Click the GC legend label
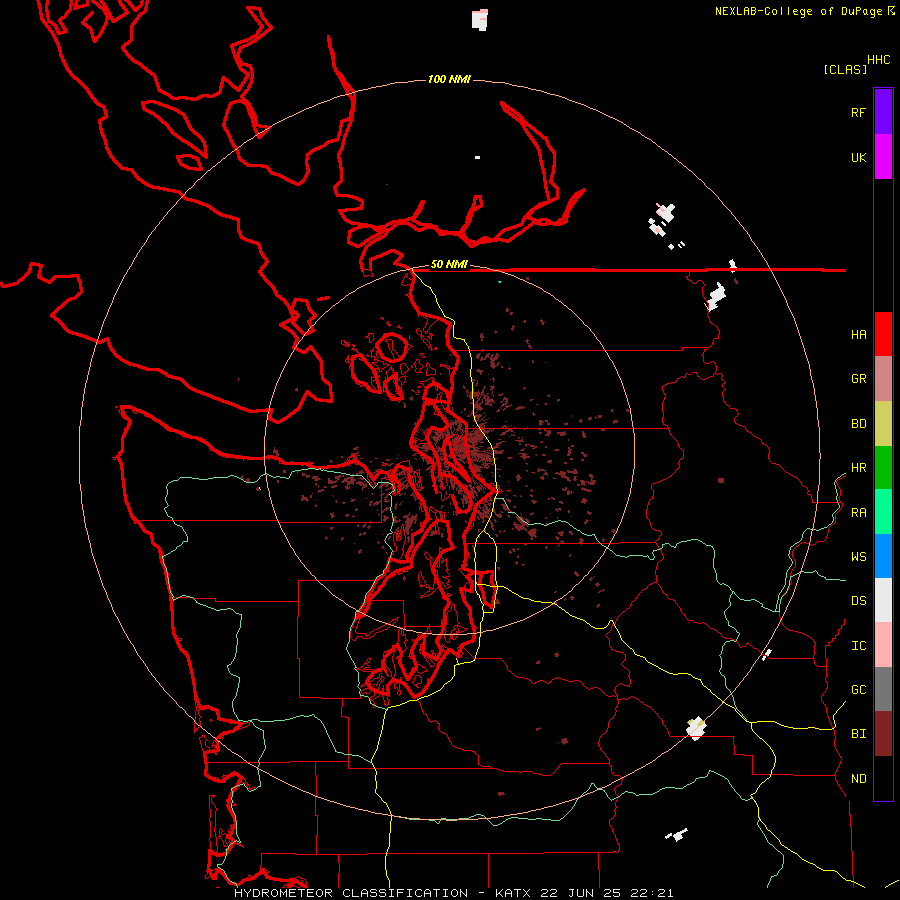The height and width of the screenshot is (900, 900). [858, 689]
